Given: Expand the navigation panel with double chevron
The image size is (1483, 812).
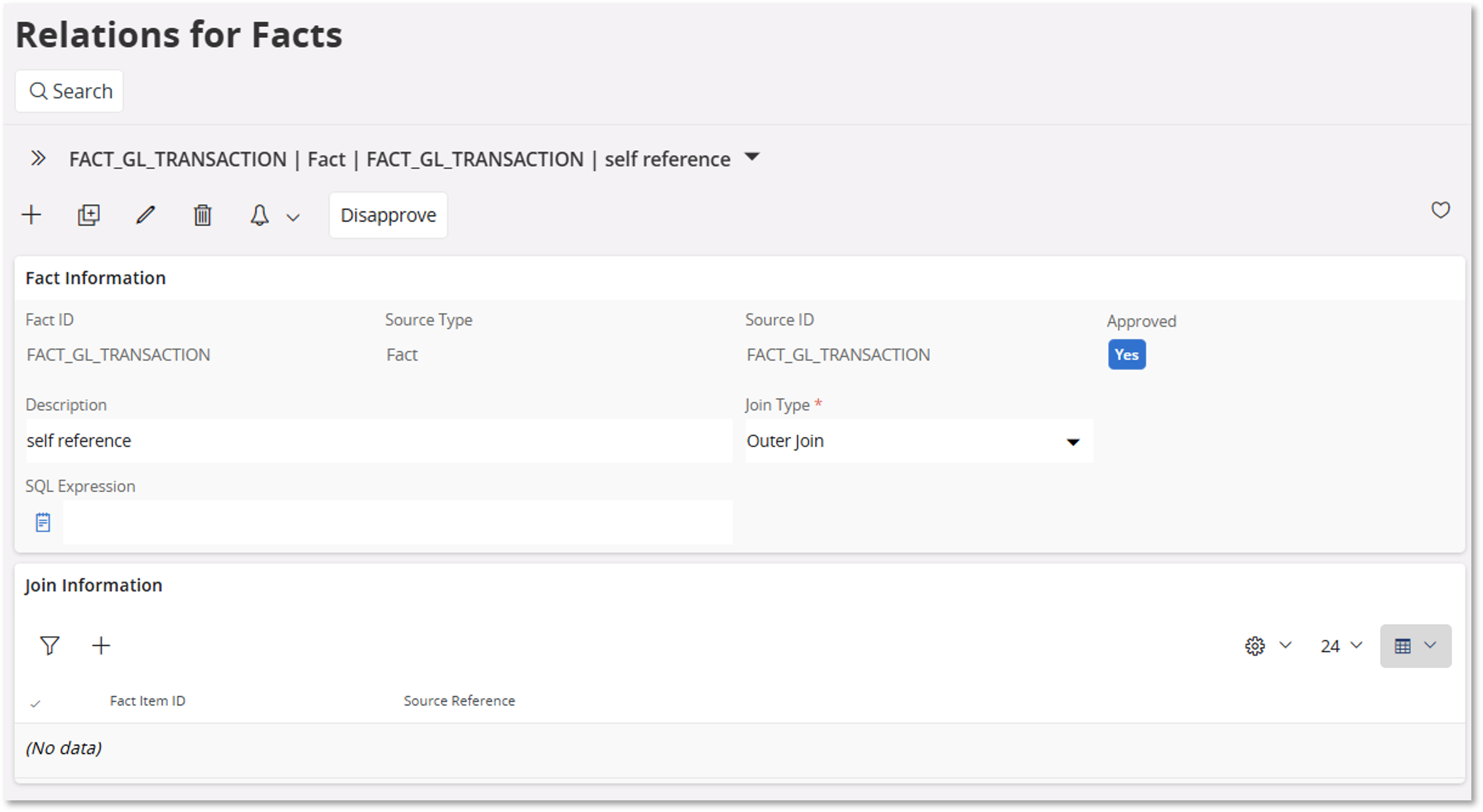Looking at the screenshot, I should click(x=38, y=158).
